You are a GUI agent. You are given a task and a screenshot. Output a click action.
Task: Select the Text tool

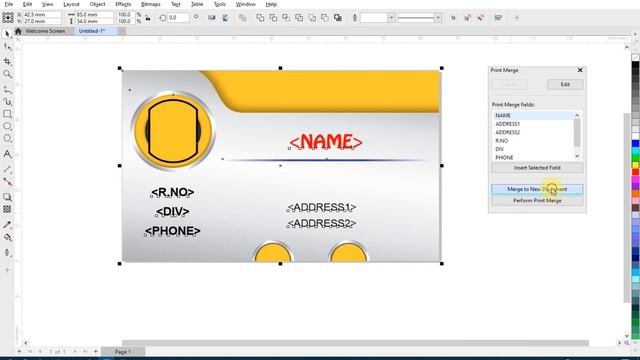(7, 154)
